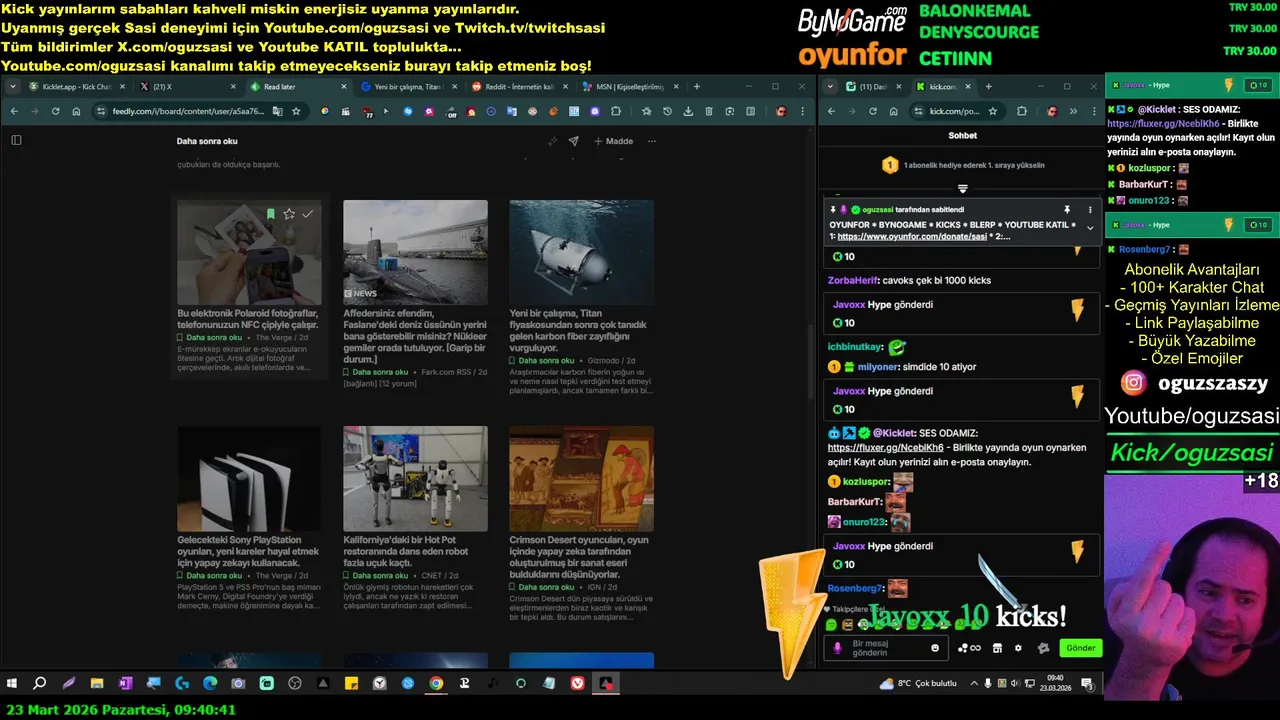The width and height of the screenshot is (1280, 720).
Task: Open the oyunfor.com donate link in the pinned message
Action: point(912,237)
